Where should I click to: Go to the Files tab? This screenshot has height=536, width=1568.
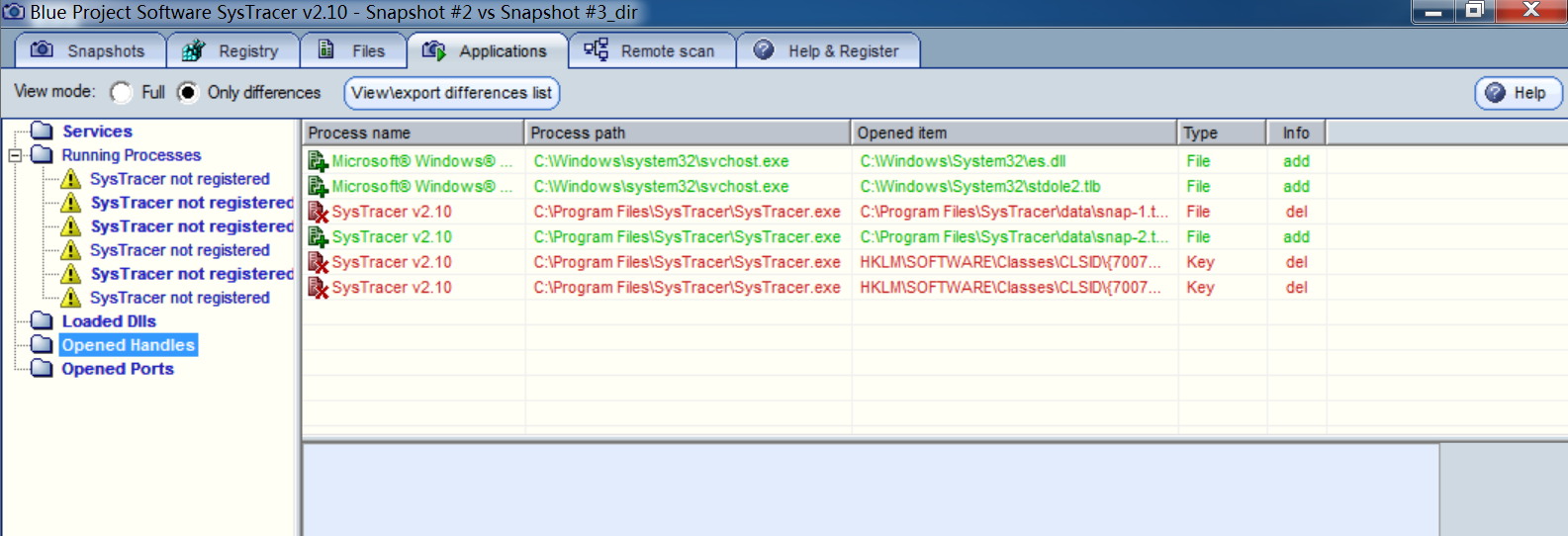(352, 50)
